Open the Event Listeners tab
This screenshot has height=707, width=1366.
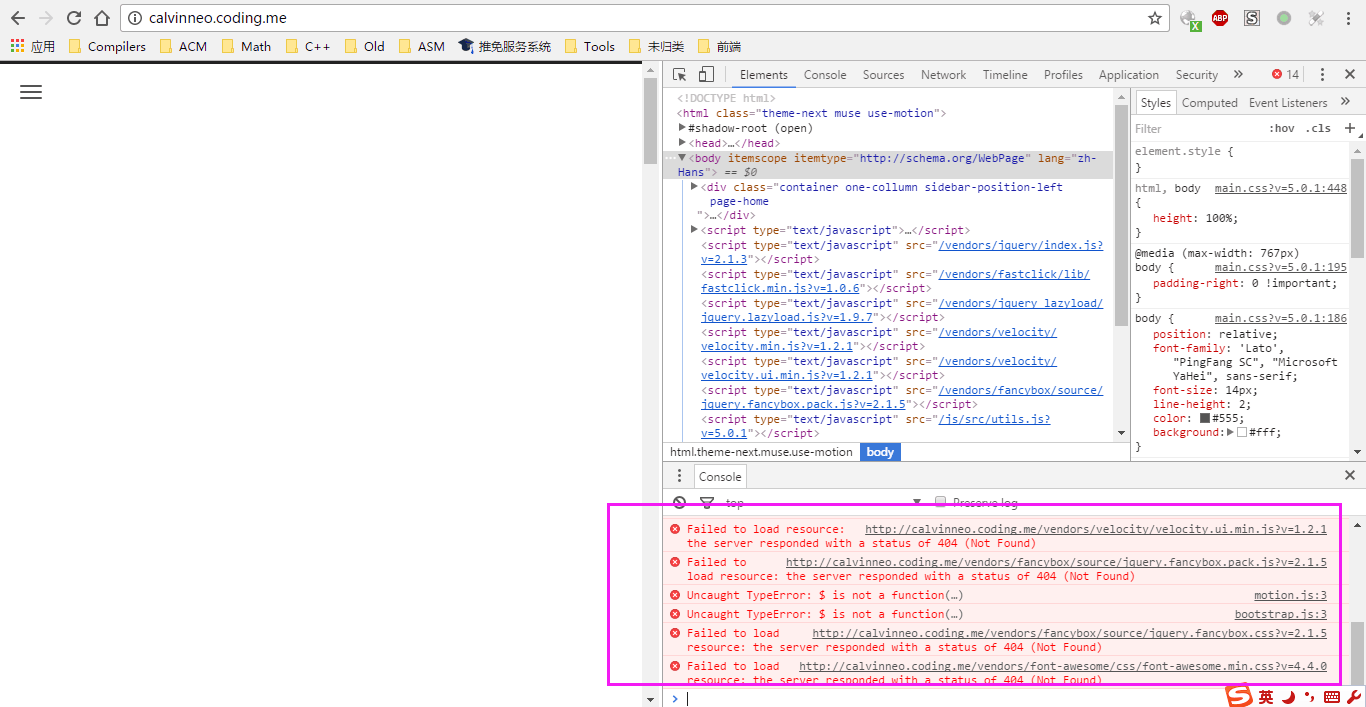pyautogui.click(x=1288, y=102)
